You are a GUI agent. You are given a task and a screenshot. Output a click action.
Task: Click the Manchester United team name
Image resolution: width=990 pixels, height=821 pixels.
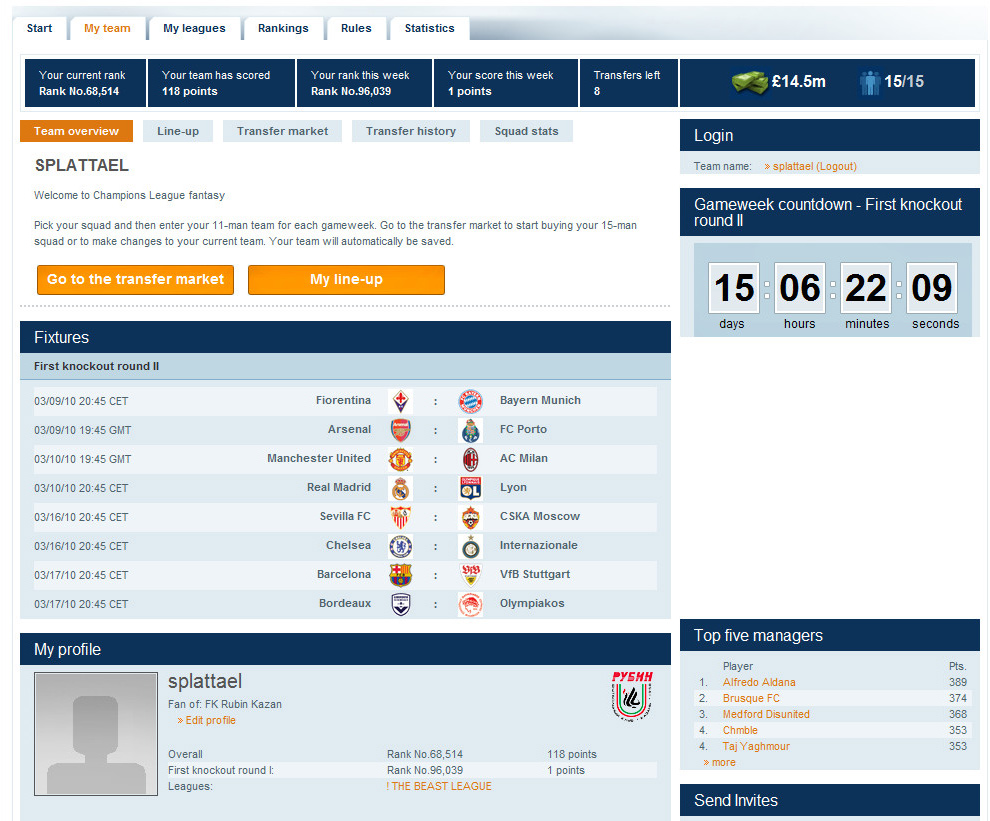319,458
